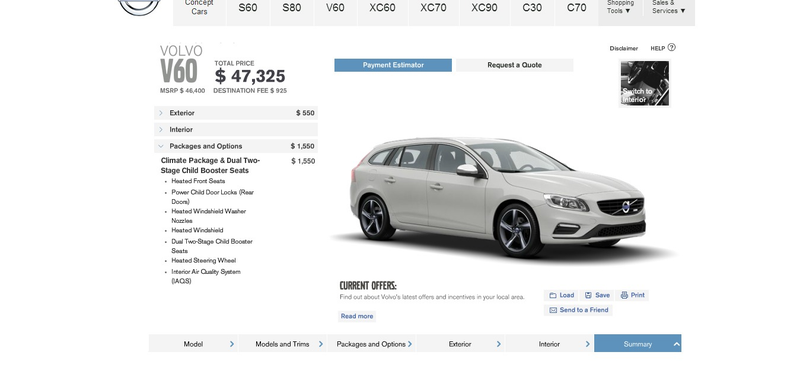Select the XC90 model in navigation
The width and height of the screenshot is (800, 371).
(484, 8)
